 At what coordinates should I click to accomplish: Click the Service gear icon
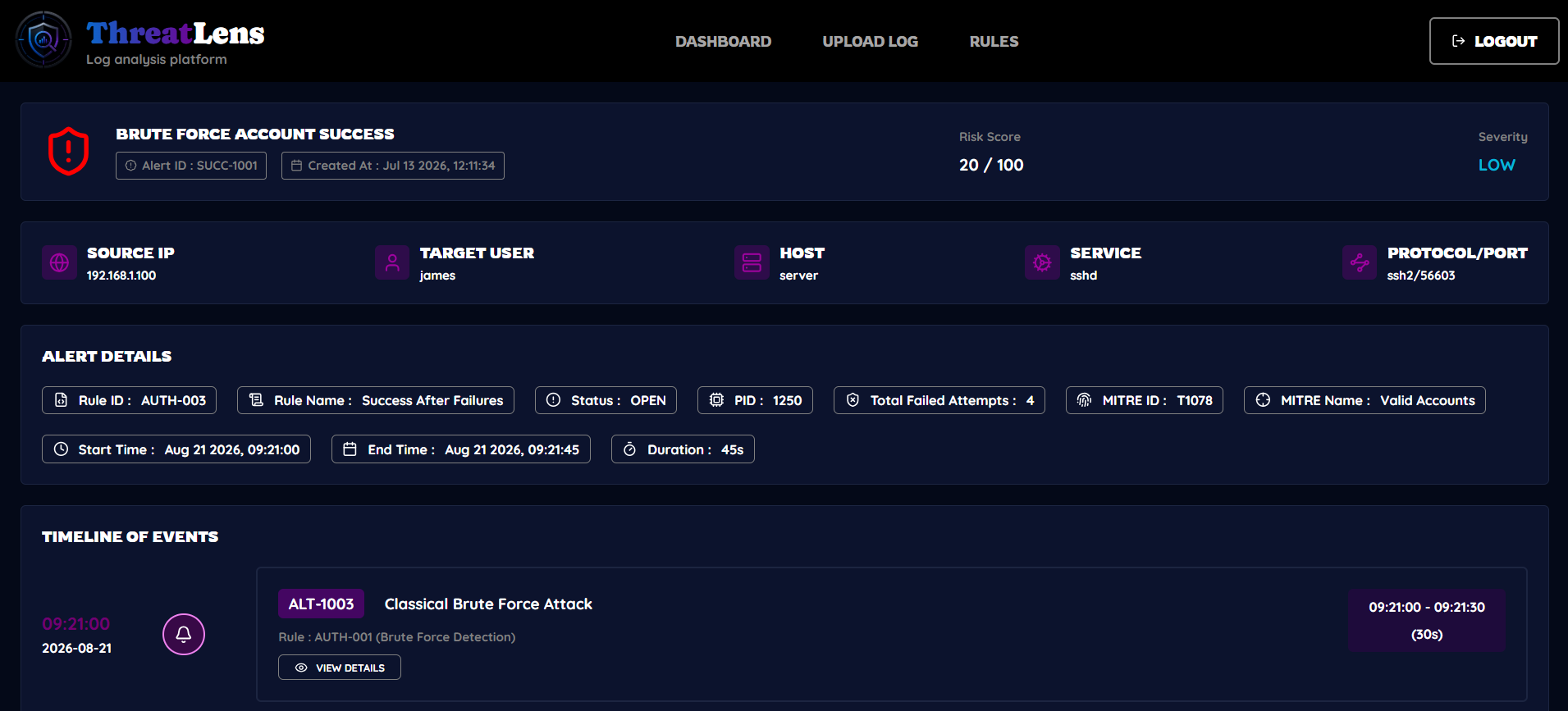1042,262
